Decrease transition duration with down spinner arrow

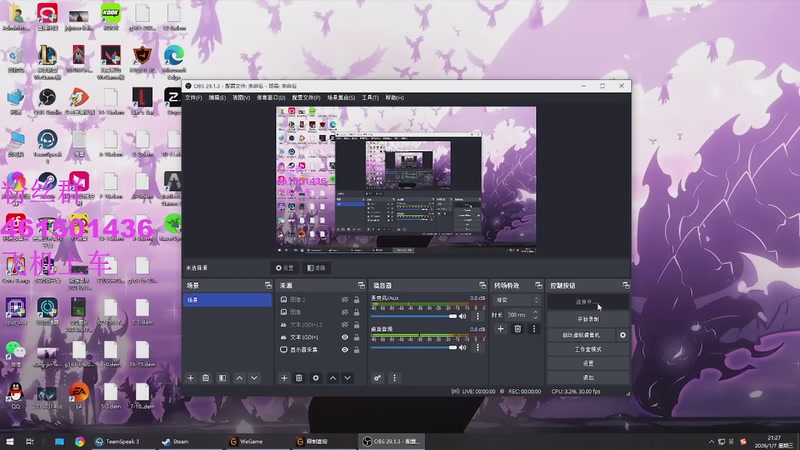[535, 317]
